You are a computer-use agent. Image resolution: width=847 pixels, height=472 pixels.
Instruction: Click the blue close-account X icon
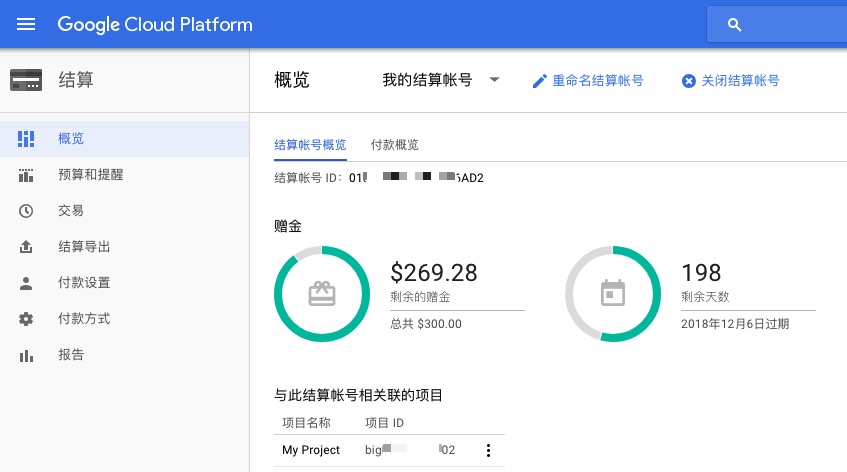[689, 81]
